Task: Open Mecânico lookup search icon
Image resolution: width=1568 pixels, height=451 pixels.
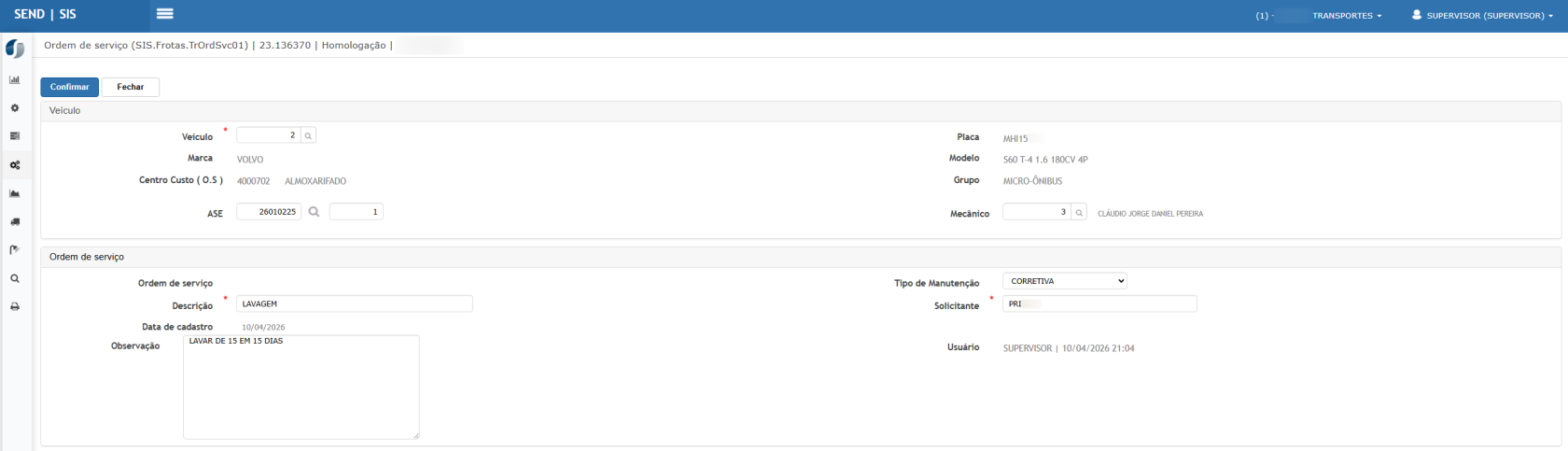Action: click(1079, 213)
